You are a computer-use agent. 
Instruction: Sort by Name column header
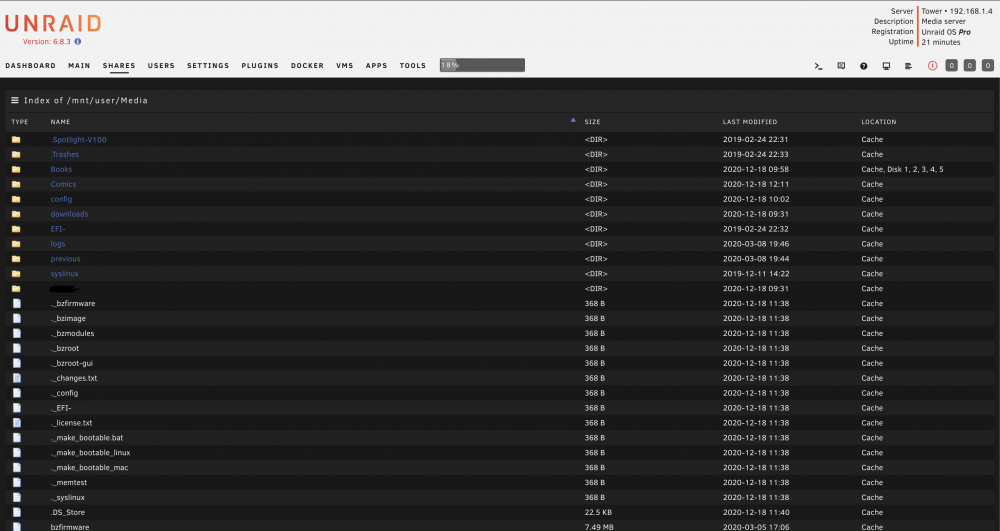61,122
